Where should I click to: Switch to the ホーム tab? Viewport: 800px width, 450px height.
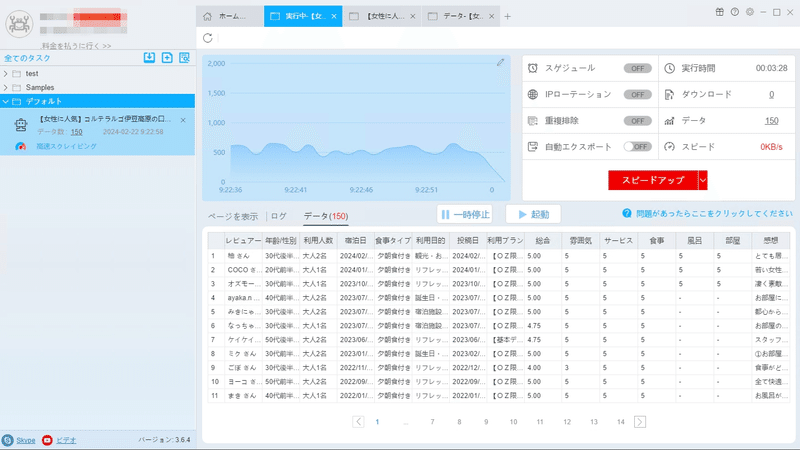(x=230, y=16)
